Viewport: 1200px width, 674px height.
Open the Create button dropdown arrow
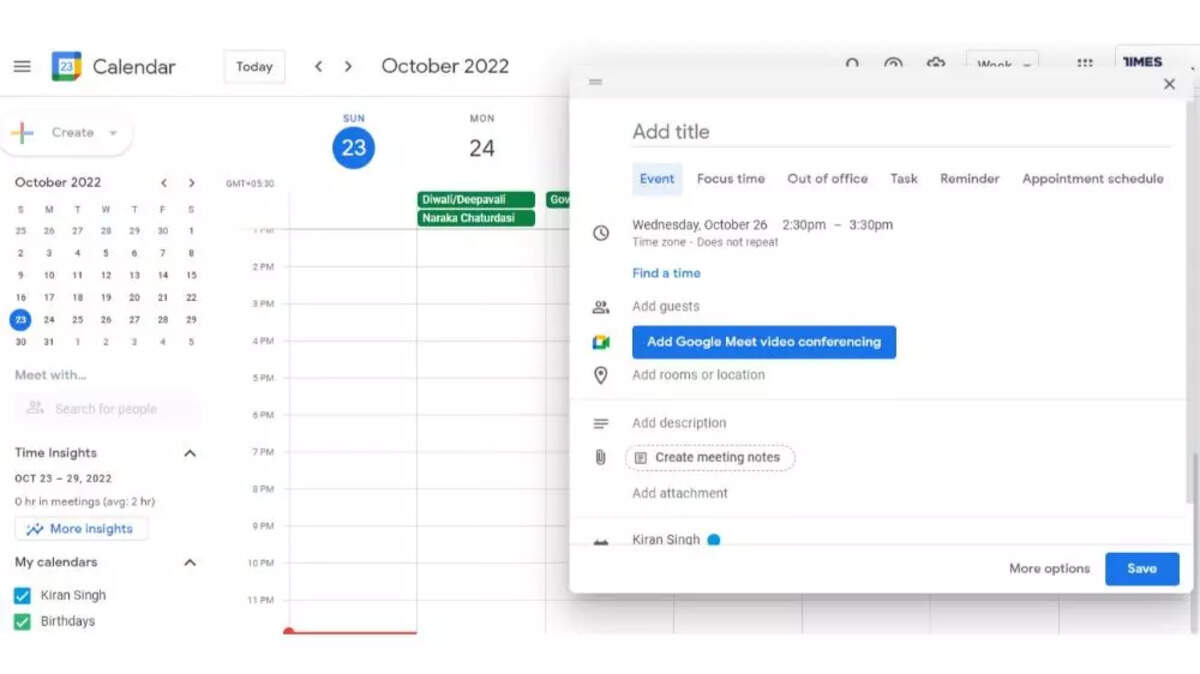[x=113, y=133]
